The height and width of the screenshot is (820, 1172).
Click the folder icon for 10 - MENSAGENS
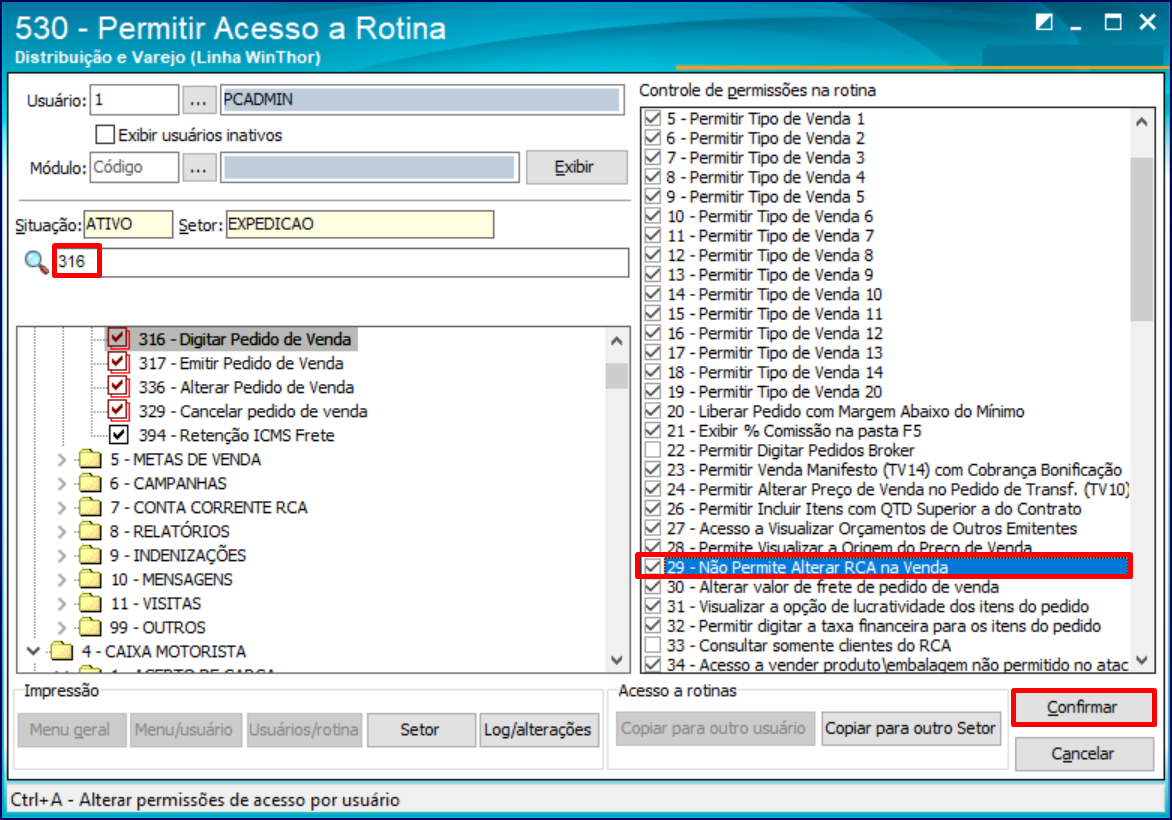pyautogui.click(x=90, y=579)
